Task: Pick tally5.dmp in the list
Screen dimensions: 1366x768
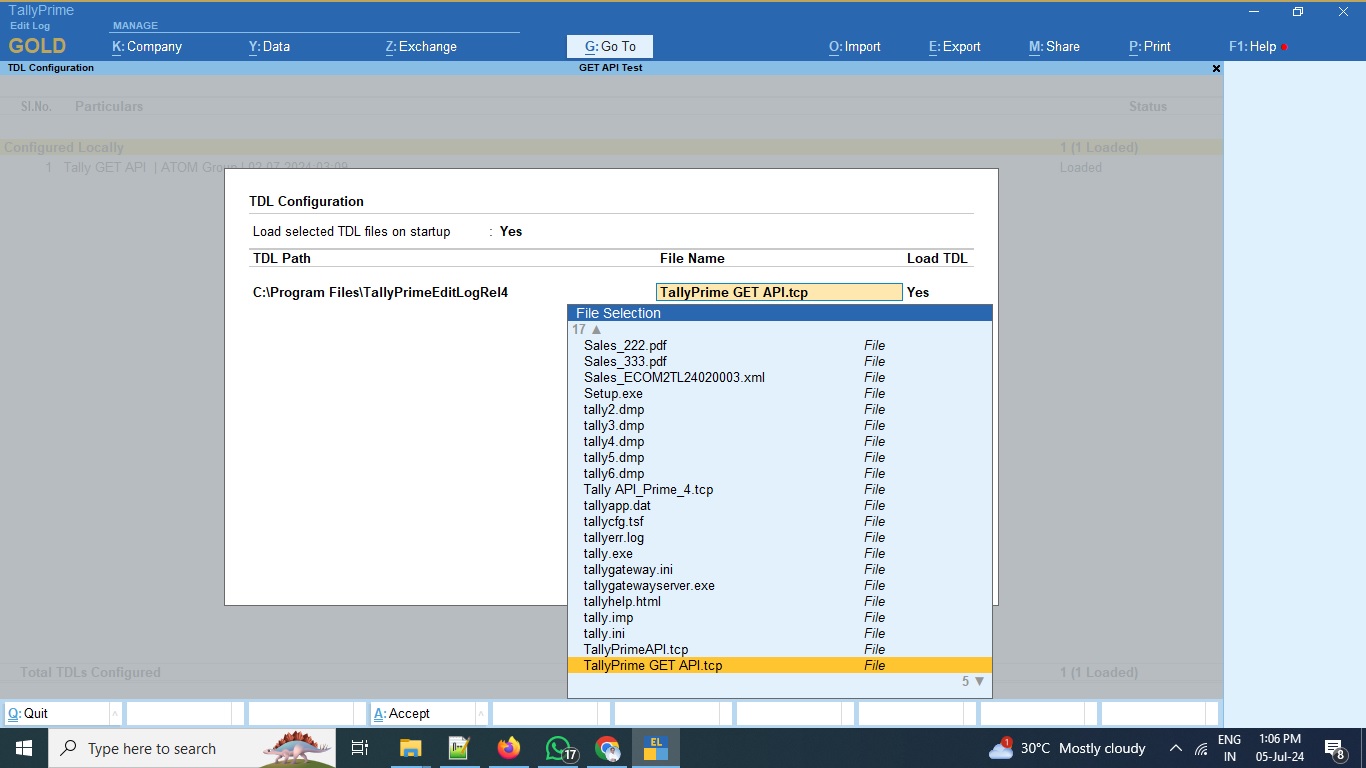Action: 780,457
